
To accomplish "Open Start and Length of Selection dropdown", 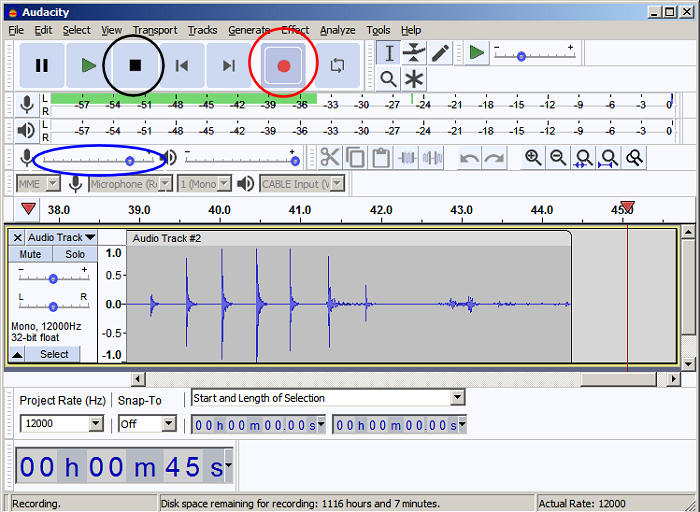I will [x=457, y=398].
